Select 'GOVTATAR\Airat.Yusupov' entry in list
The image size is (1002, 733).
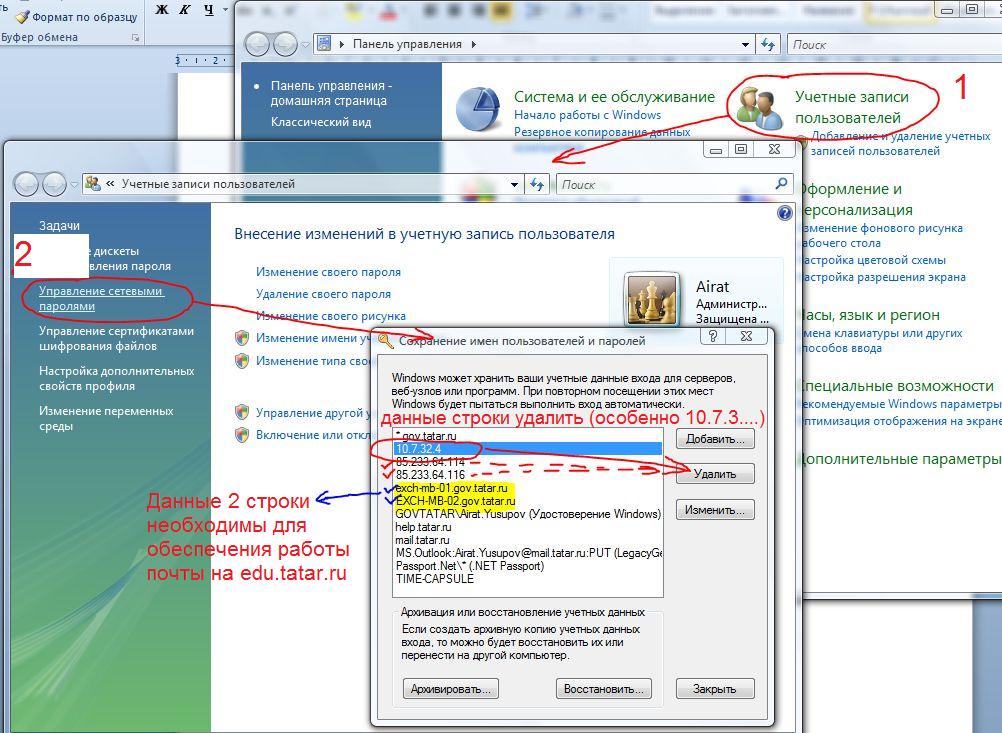[x=528, y=514]
